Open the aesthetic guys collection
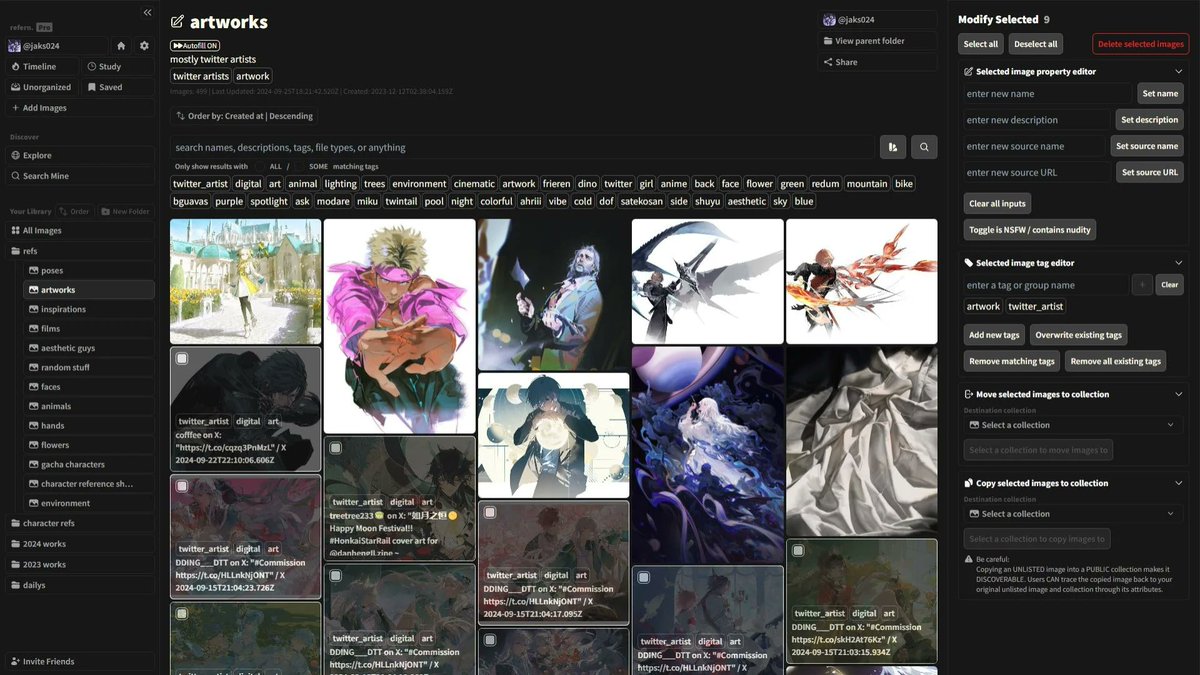The width and height of the screenshot is (1200, 675). 89,348
